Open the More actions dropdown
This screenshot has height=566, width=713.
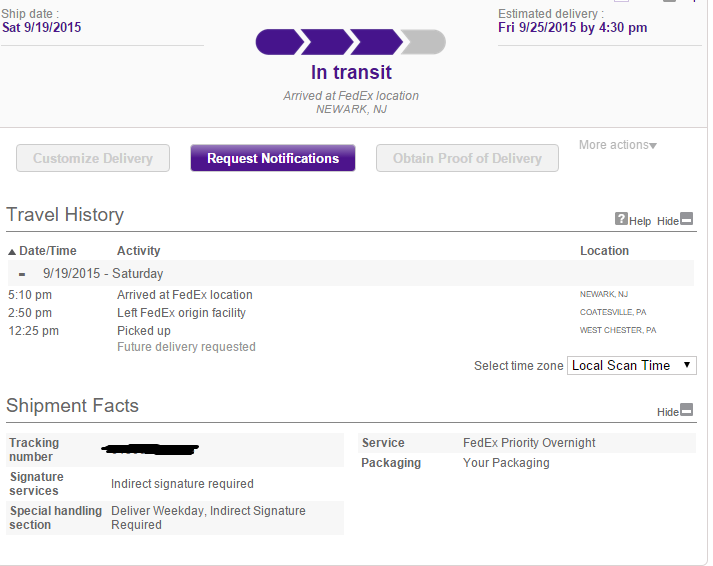[617, 145]
